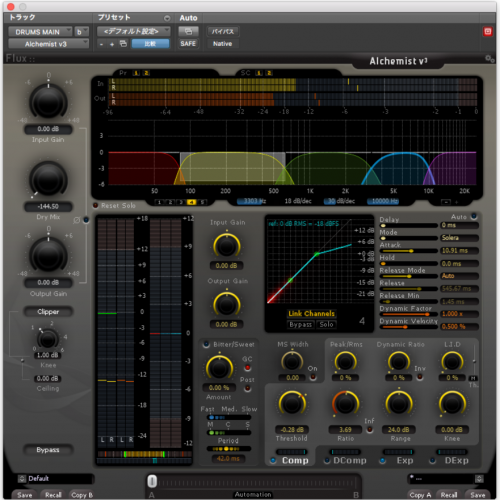Select the Comp section tab
The height and width of the screenshot is (500, 500).
pos(295,461)
